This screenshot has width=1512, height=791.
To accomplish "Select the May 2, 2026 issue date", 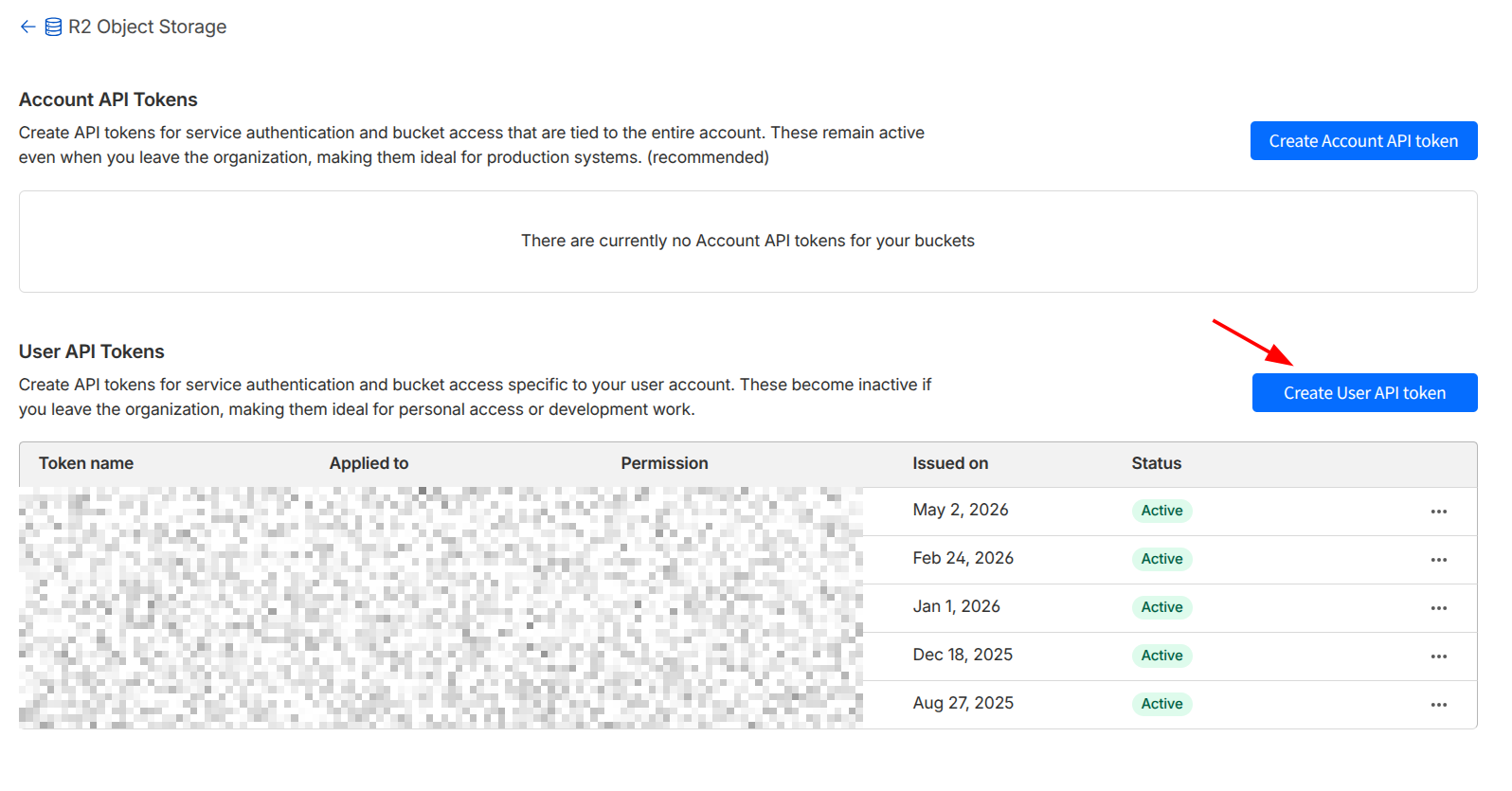I will coord(961,510).
